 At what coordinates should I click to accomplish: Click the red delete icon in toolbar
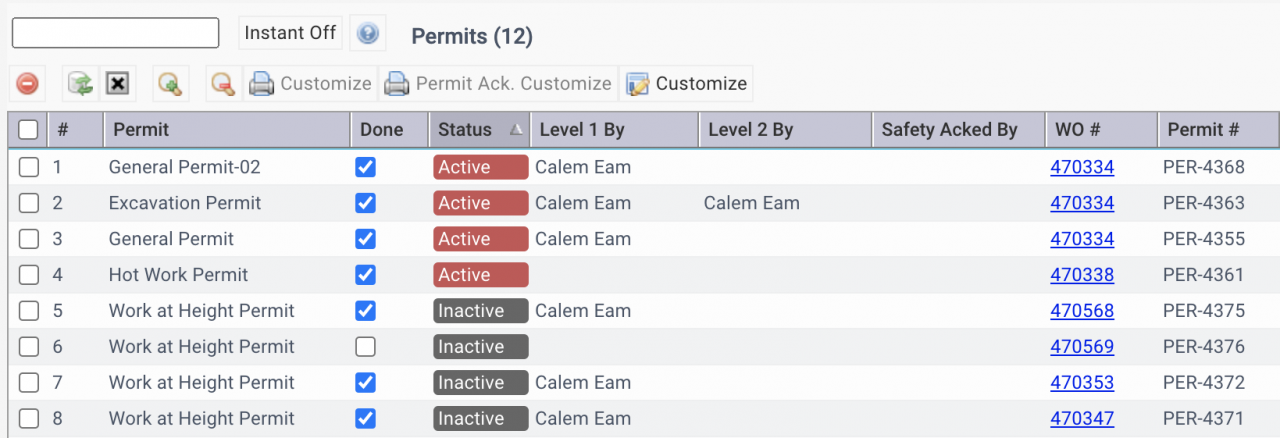[x=27, y=84]
